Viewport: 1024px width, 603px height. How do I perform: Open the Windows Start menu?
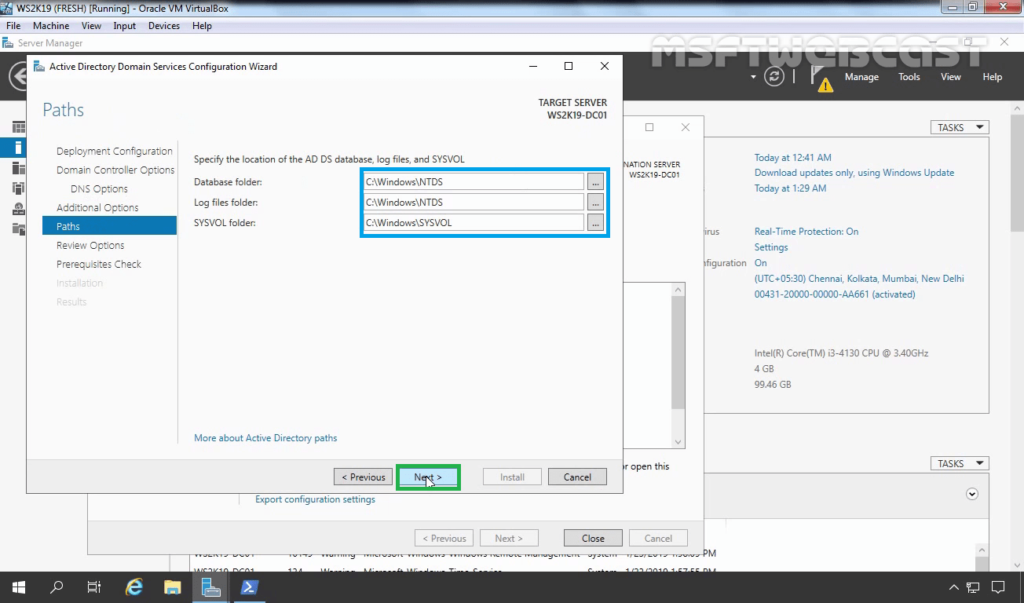[18, 587]
